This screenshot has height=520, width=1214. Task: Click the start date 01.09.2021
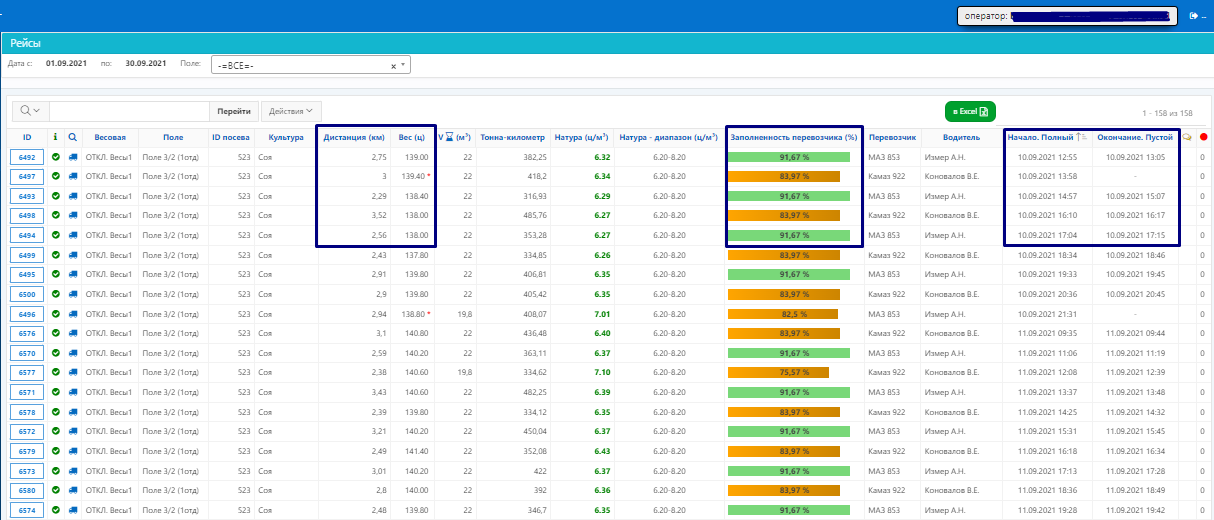(x=66, y=63)
